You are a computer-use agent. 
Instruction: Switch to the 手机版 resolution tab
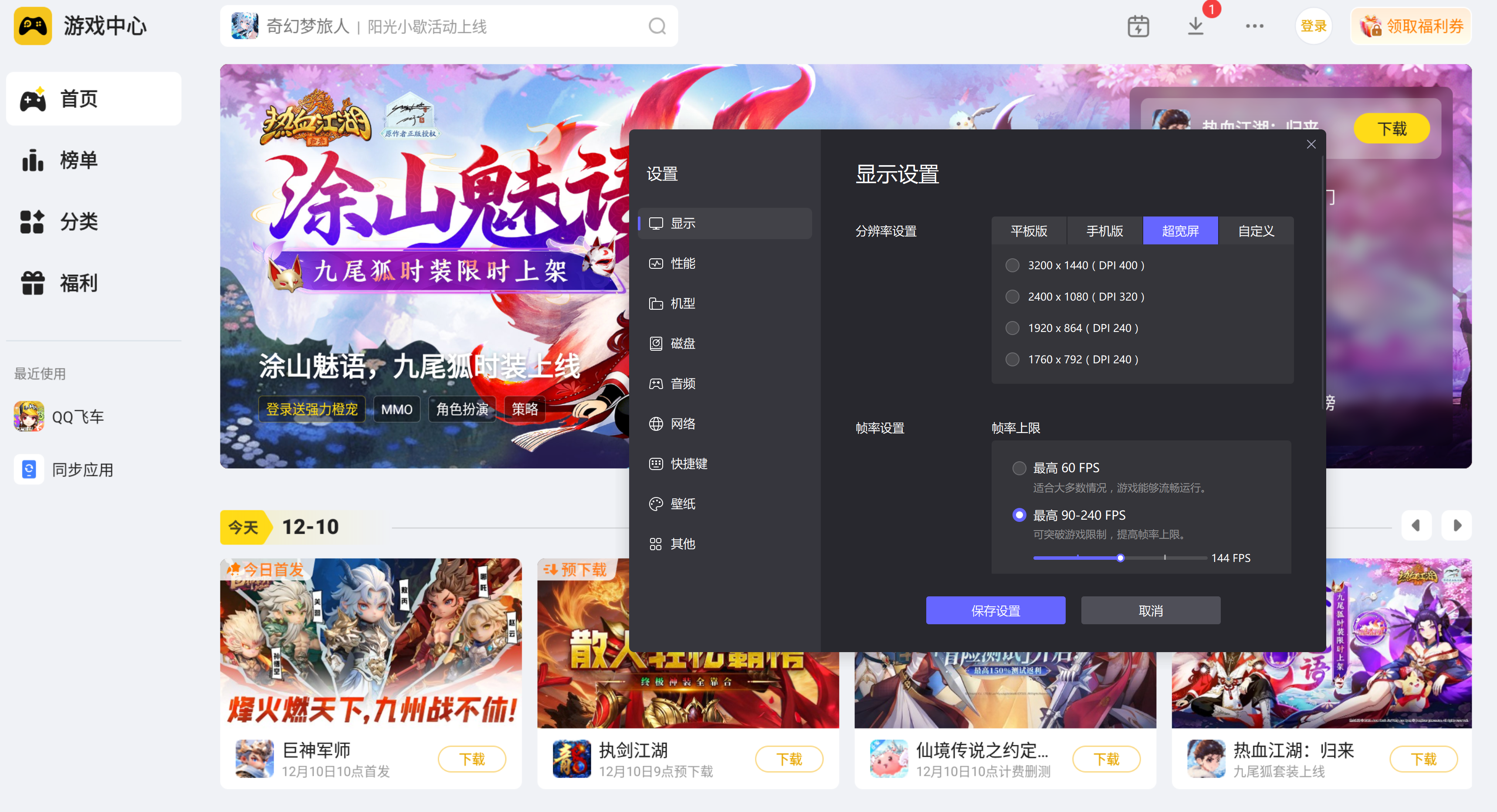[1104, 231]
